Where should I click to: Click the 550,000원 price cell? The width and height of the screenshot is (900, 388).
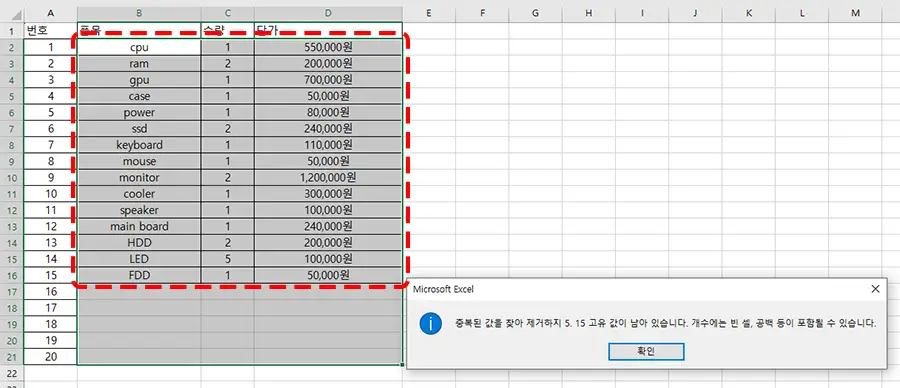(x=328, y=47)
